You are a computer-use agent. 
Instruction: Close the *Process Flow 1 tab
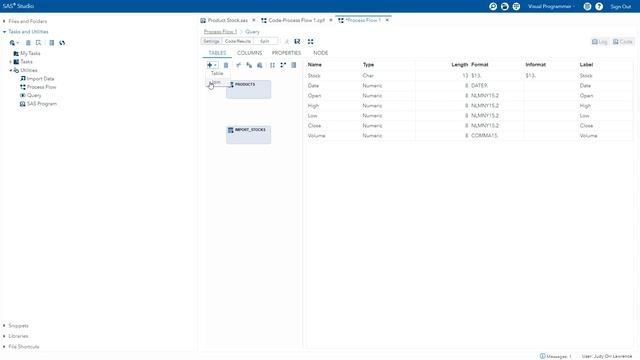click(x=387, y=20)
